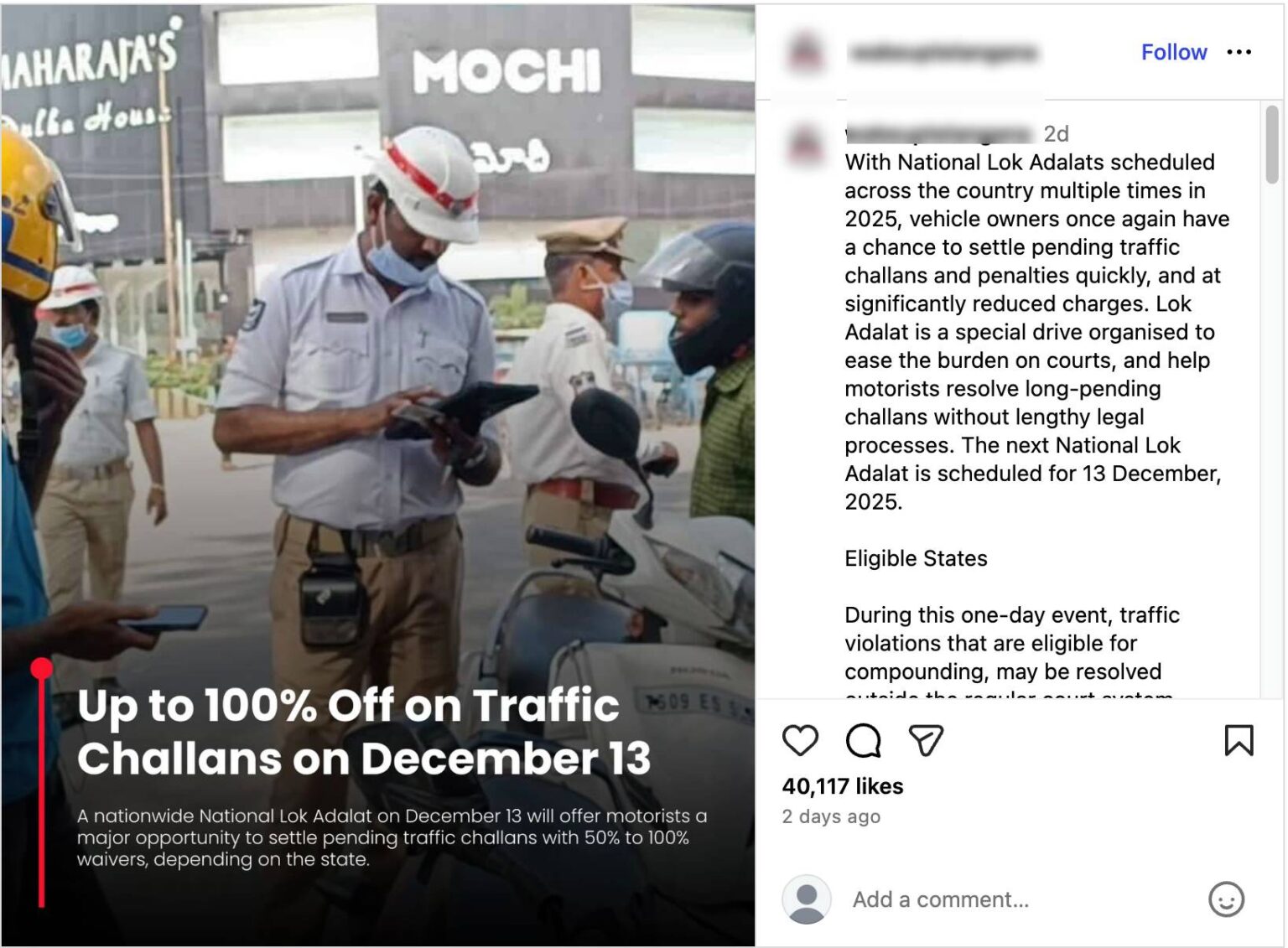Click the caption scrollbar handle
Image resolution: width=1288 pixels, height=948 pixels.
coord(1272,144)
